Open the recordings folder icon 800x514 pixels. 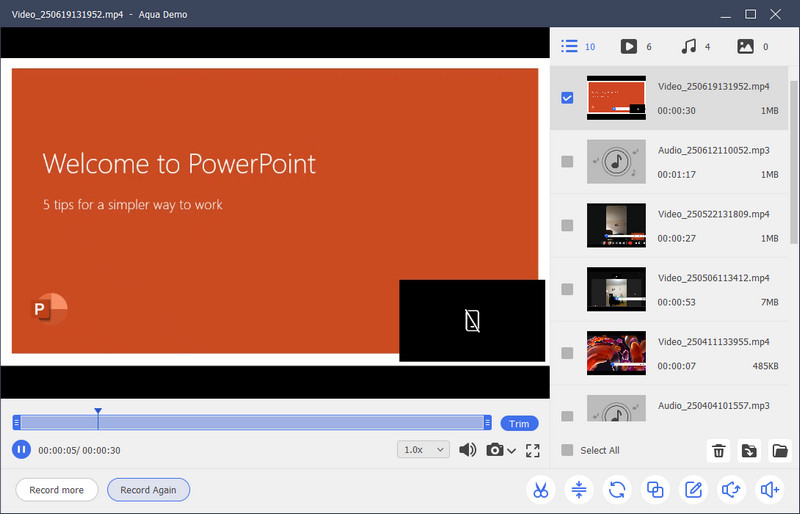[780, 451]
